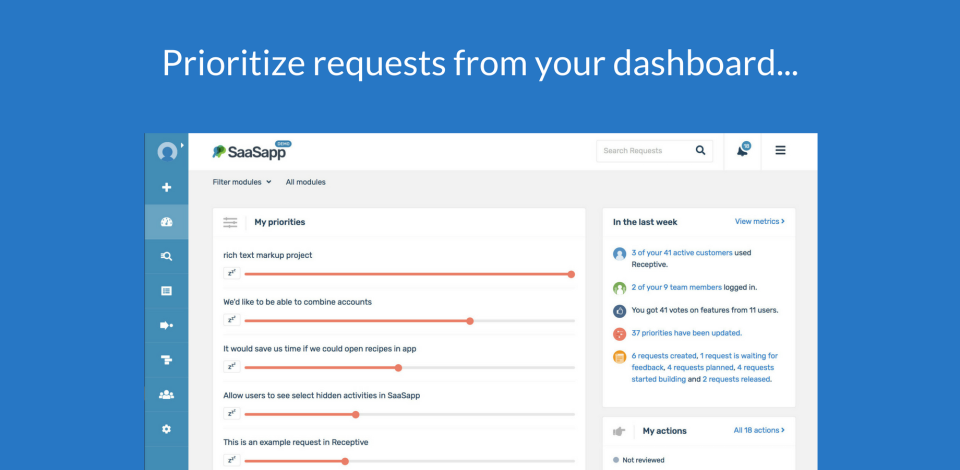This screenshot has height=470, width=960.
Task: Click the plus add-request sidebar icon
Action: pos(167,187)
